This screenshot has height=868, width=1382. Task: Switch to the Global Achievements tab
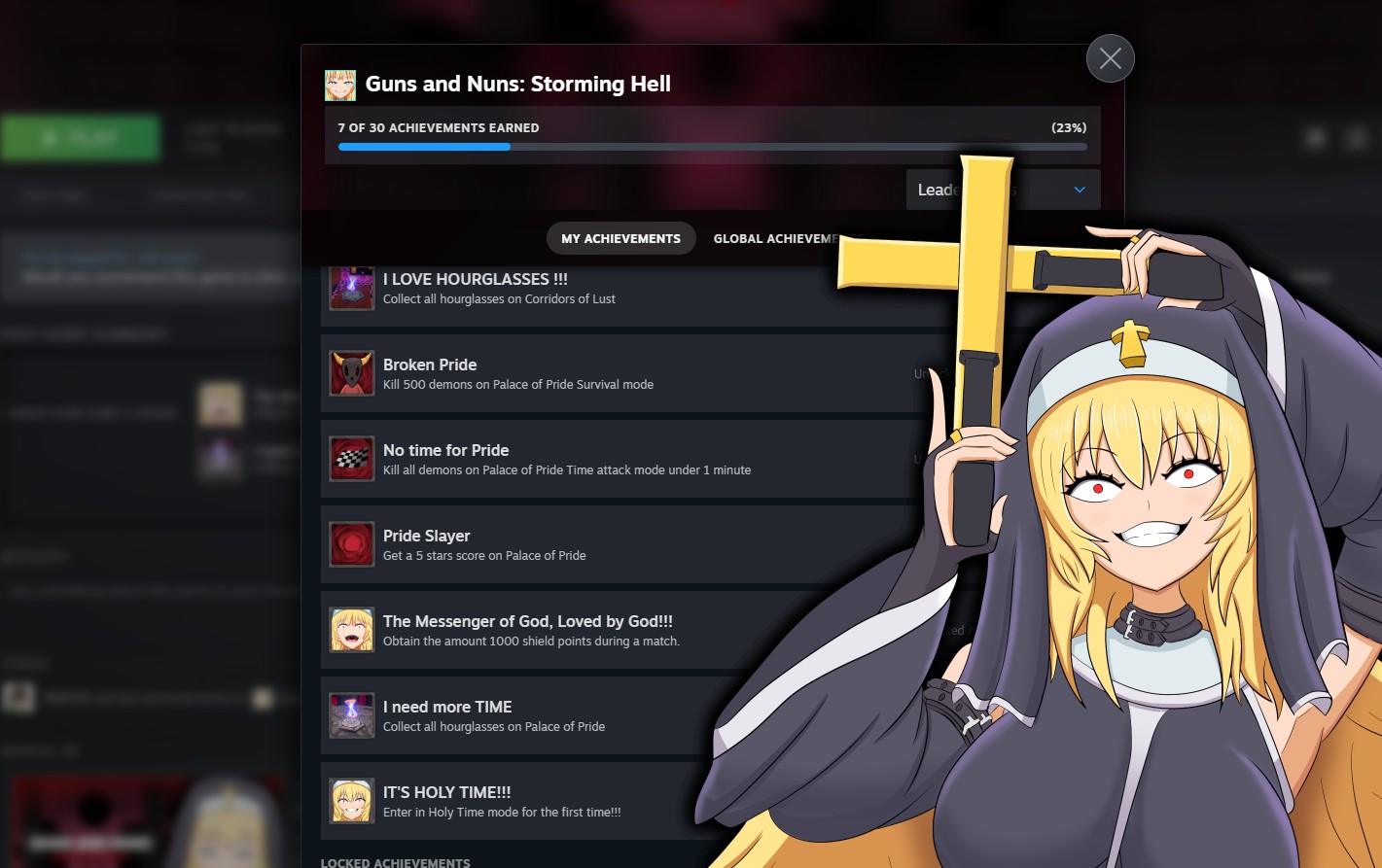click(774, 239)
